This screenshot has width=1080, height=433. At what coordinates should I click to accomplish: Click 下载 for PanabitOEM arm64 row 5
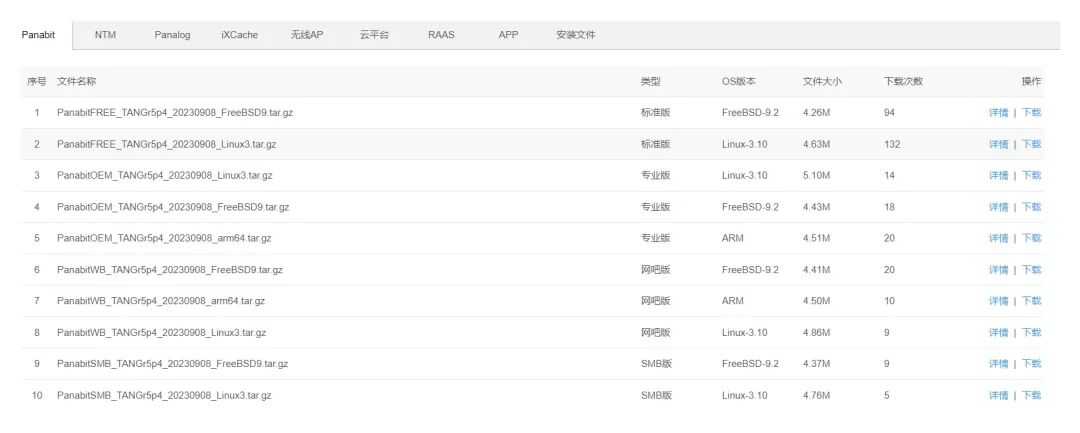1031,238
